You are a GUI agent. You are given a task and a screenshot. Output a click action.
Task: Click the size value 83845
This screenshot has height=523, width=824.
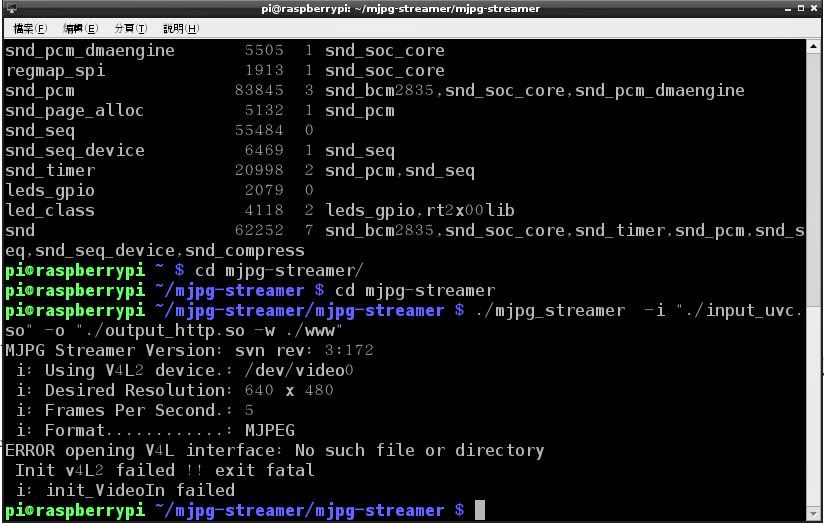[259, 90]
